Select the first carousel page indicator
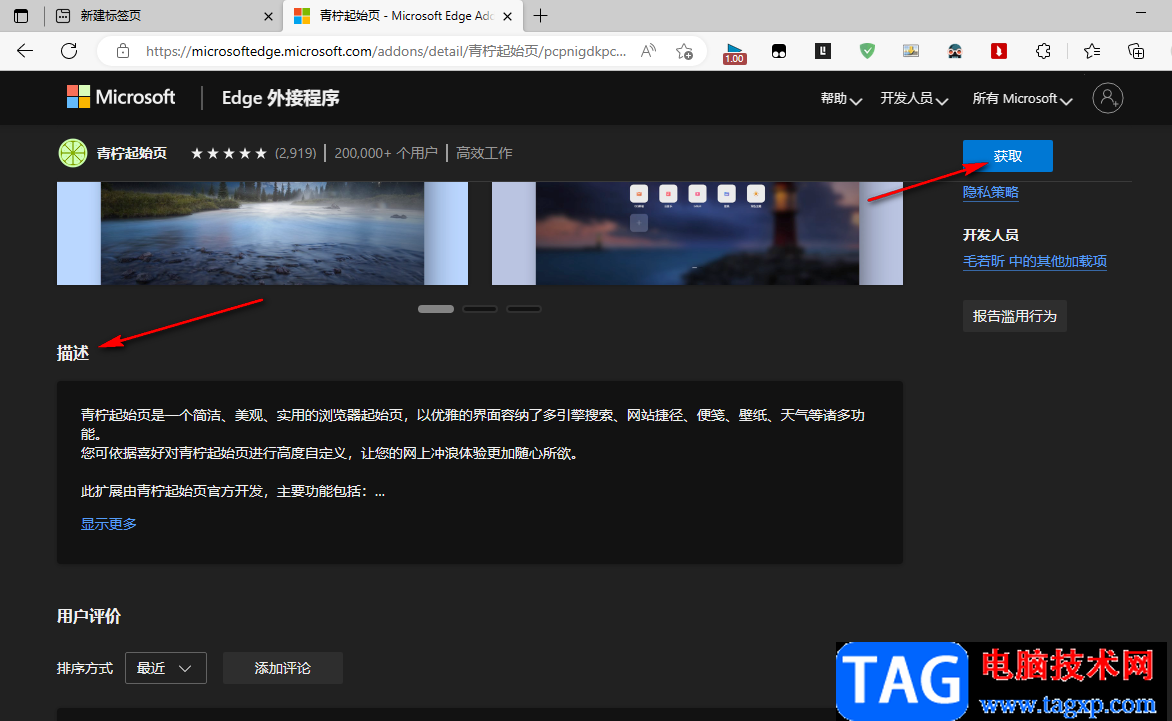1172x721 pixels. click(436, 309)
